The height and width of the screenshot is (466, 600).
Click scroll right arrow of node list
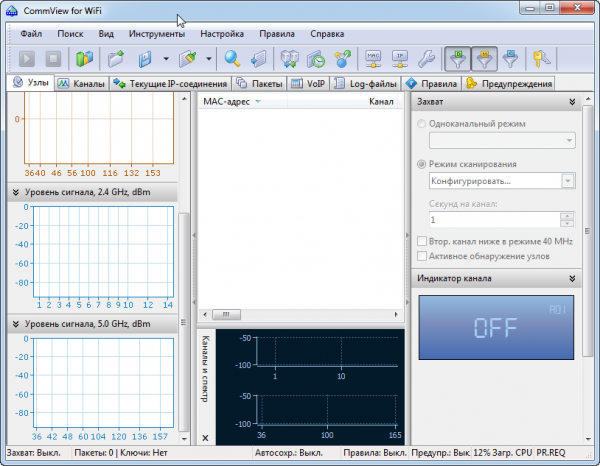coord(396,314)
